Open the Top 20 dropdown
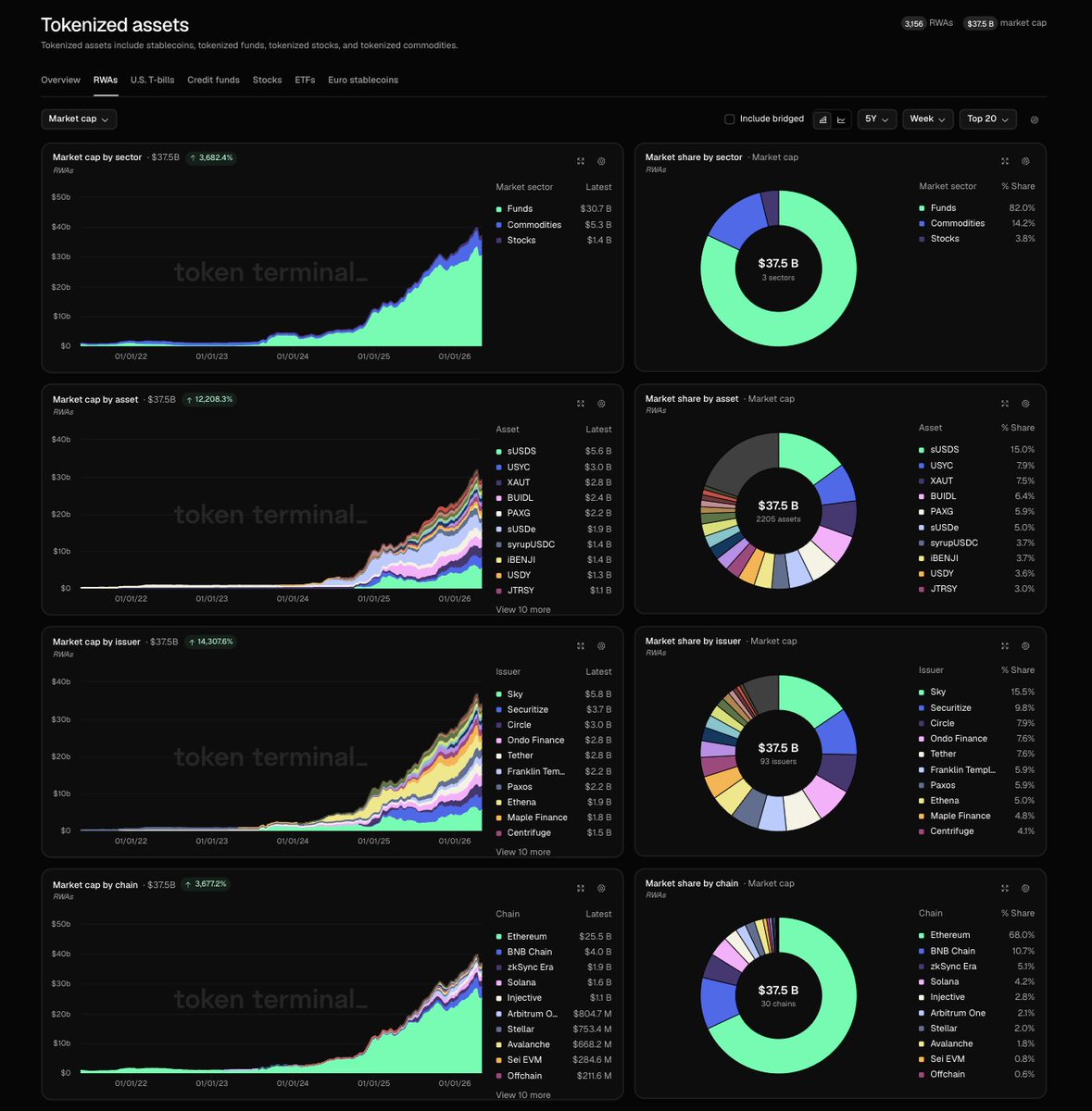This screenshot has width=1092, height=1111. tap(988, 119)
